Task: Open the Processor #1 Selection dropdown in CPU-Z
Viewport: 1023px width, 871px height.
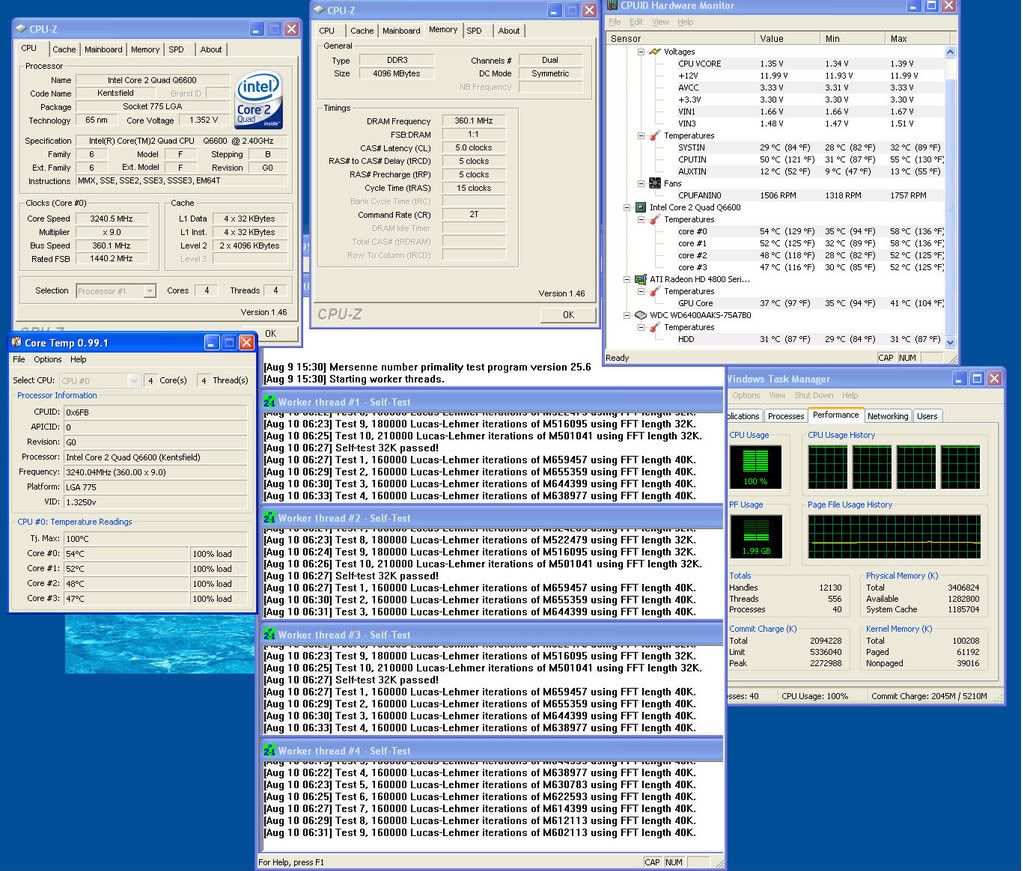Action: click(x=149, y=291)
